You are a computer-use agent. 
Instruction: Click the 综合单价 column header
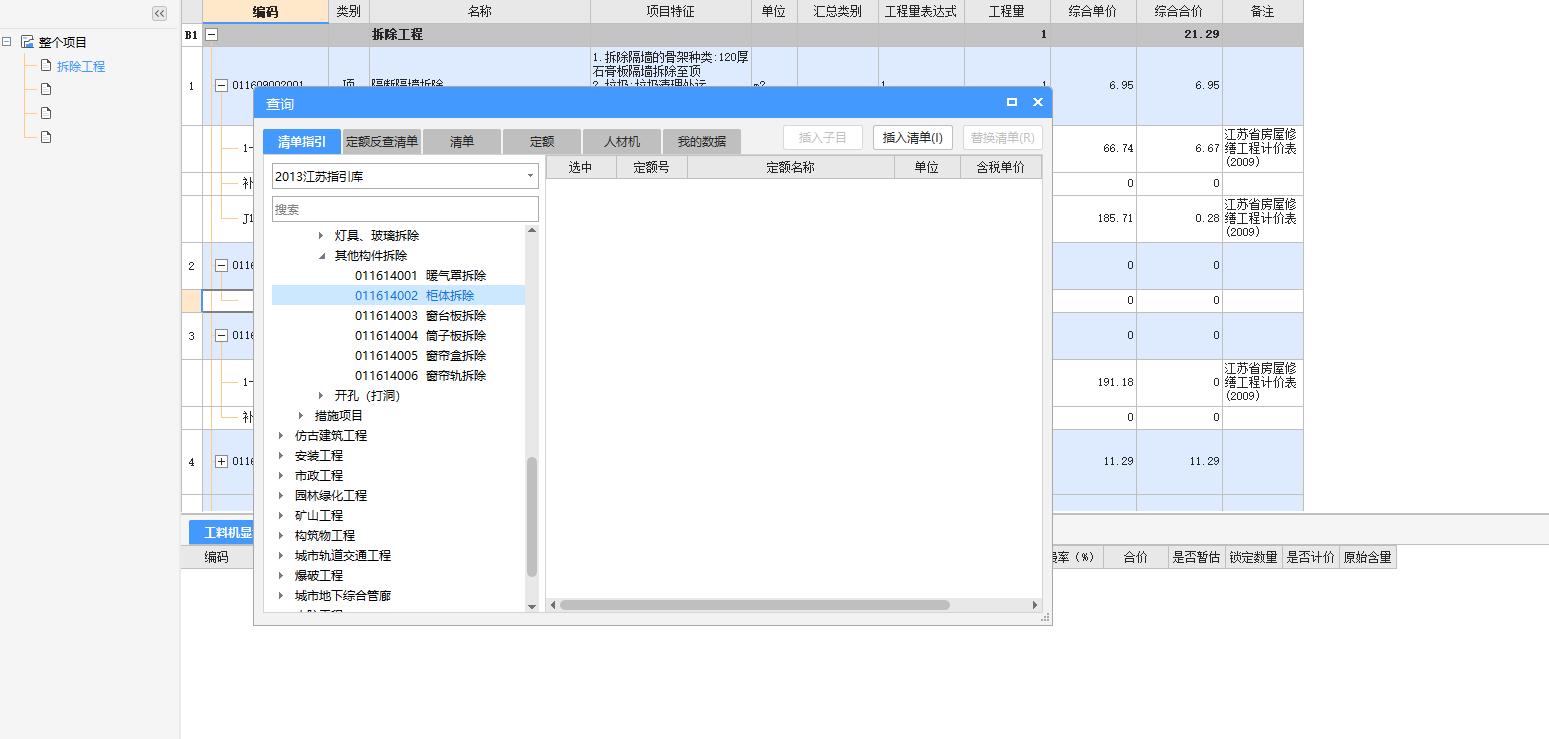[1093, 12]
